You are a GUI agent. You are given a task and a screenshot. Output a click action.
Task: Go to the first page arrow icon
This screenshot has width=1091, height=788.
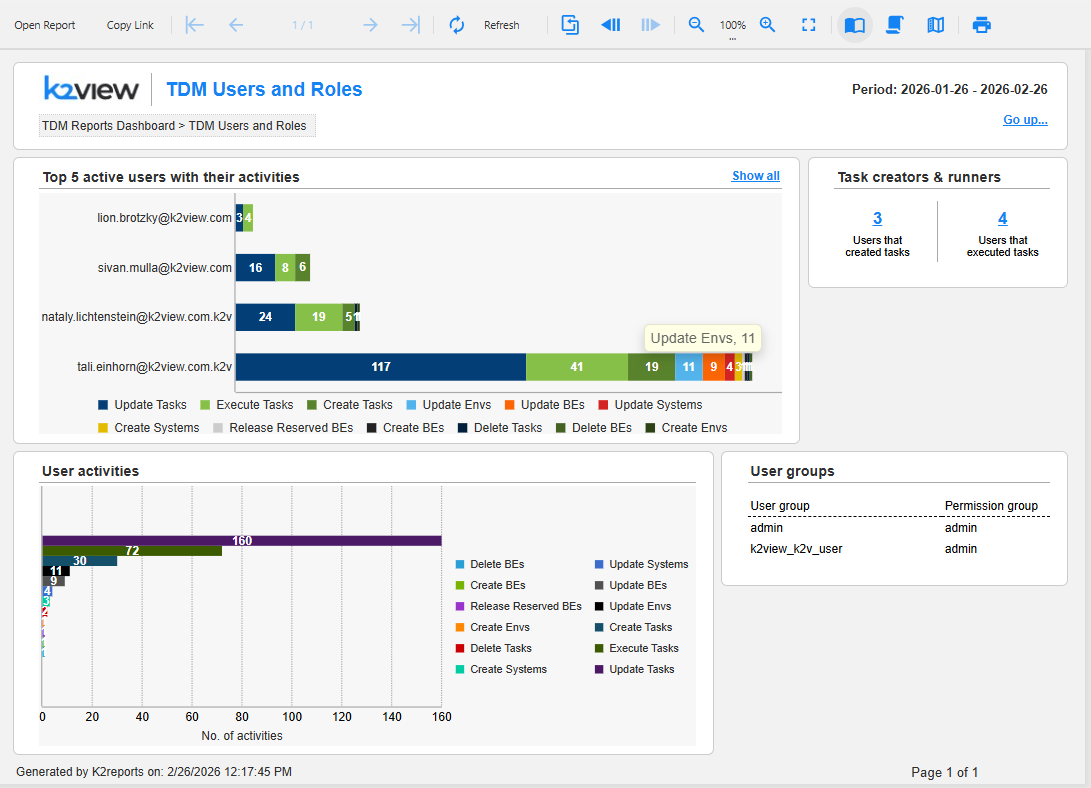point(195,25)
